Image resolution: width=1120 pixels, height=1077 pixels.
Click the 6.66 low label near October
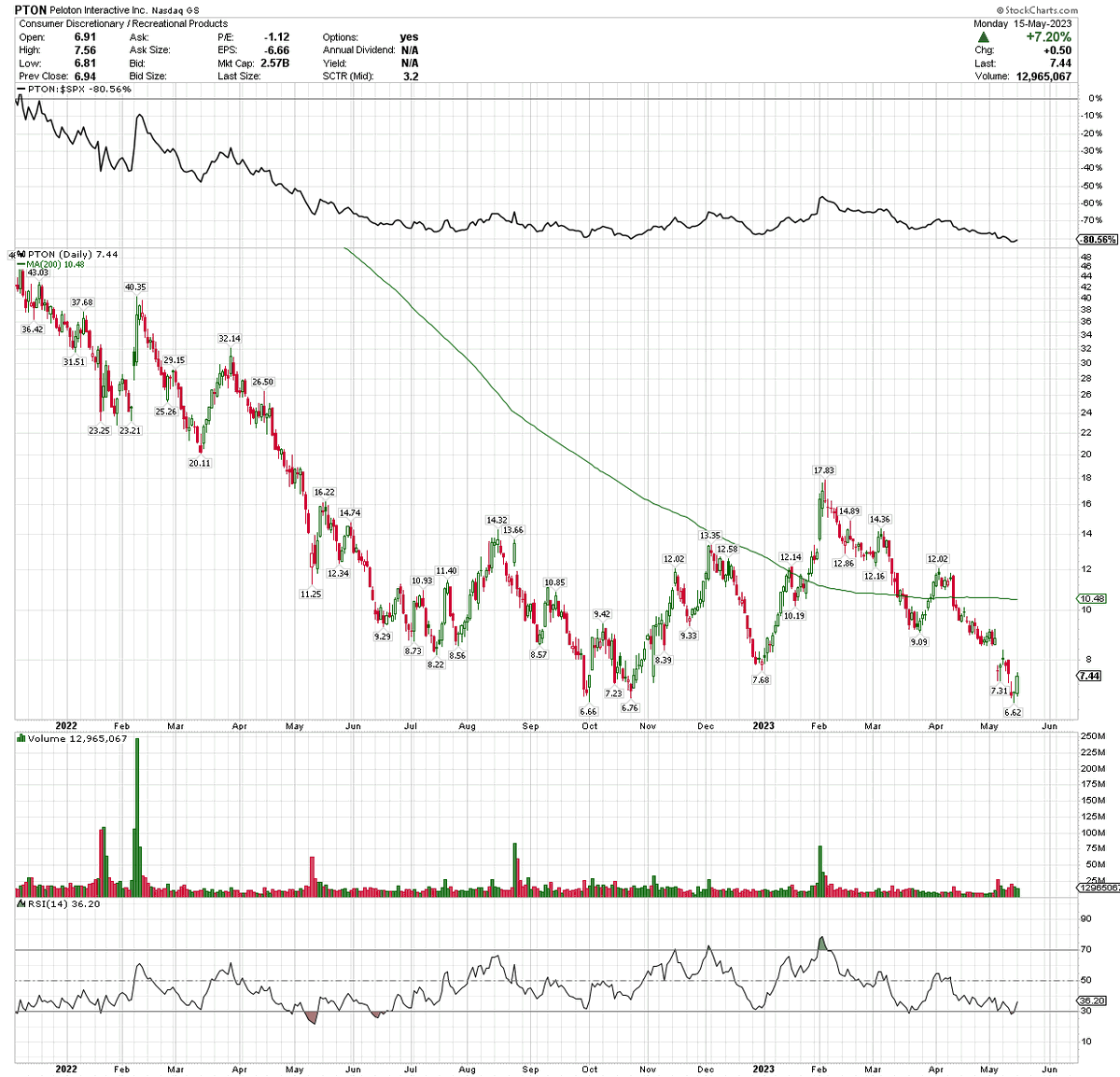pos(588,711)
